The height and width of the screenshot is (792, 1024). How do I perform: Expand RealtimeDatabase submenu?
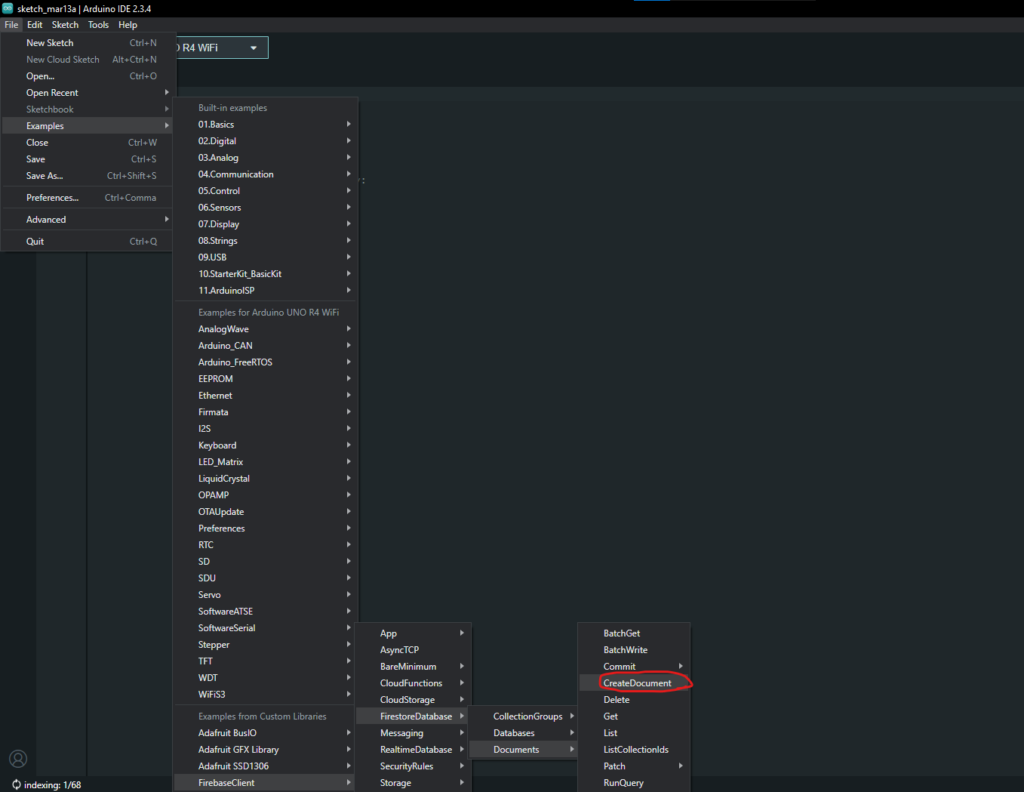(413, 750)
